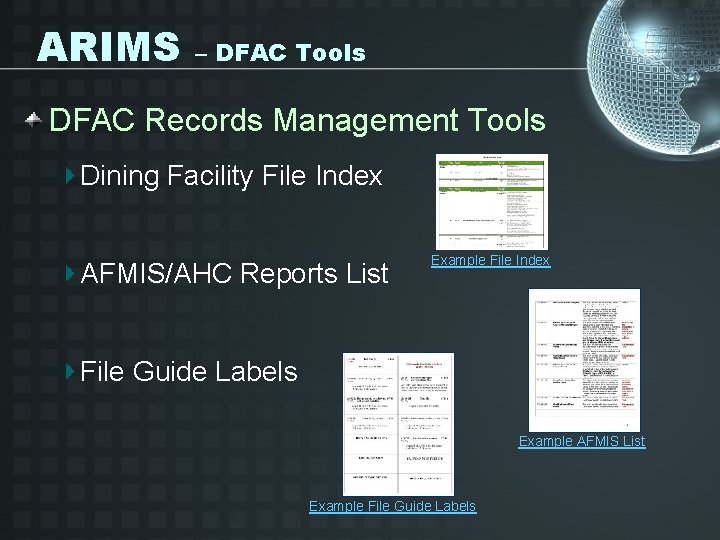Select the 'File Guide Labels' bullet text
The width and height of the screenshot is (720, 540).
[189, 371]
